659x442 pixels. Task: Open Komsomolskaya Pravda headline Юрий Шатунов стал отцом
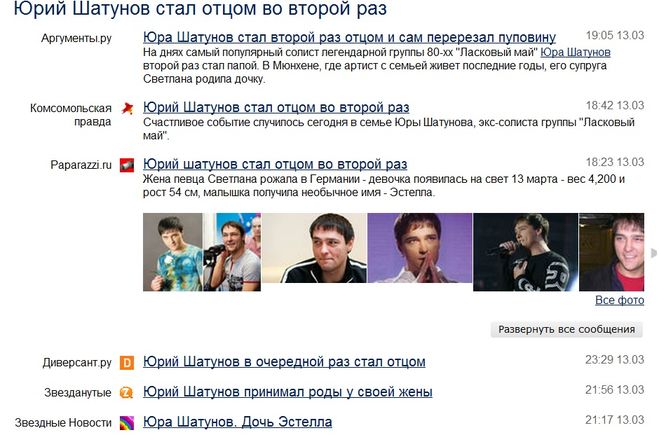(276, 108)
